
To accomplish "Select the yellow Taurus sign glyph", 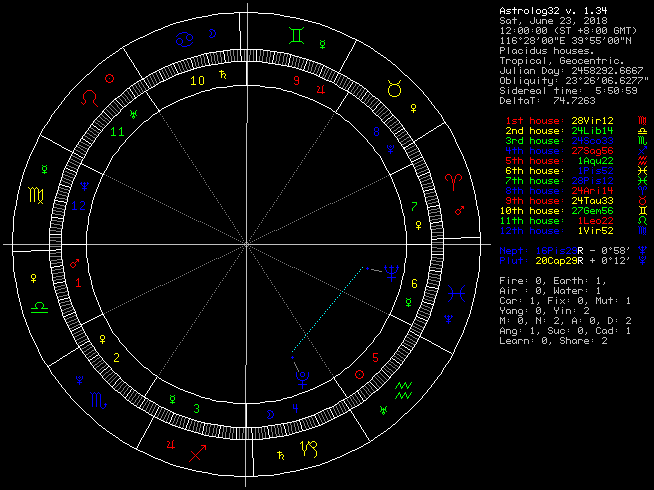I will 394,89.
